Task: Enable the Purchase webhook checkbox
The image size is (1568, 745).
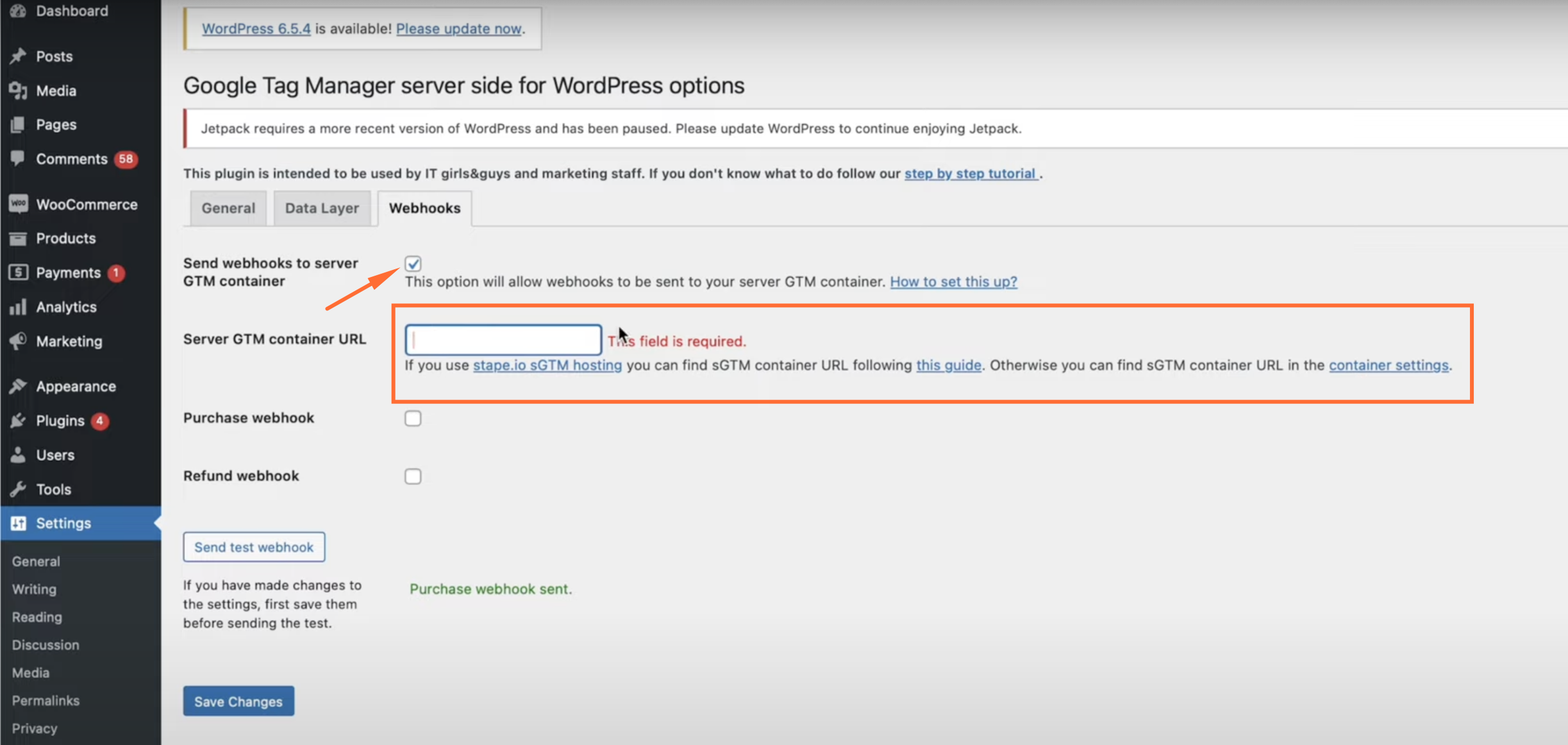Action: [x=413, y=419]
